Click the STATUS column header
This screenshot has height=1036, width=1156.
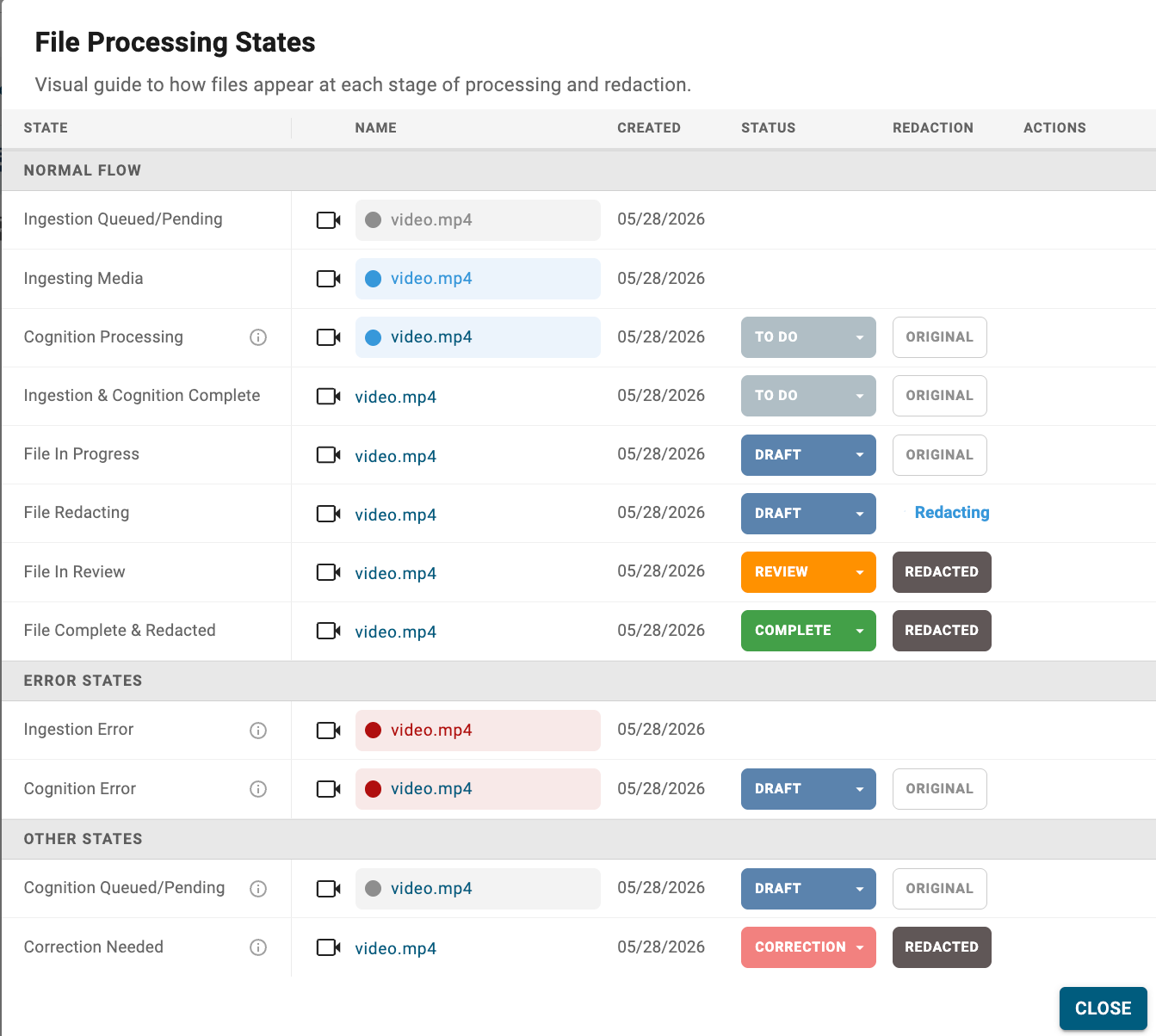coord(769,128)
